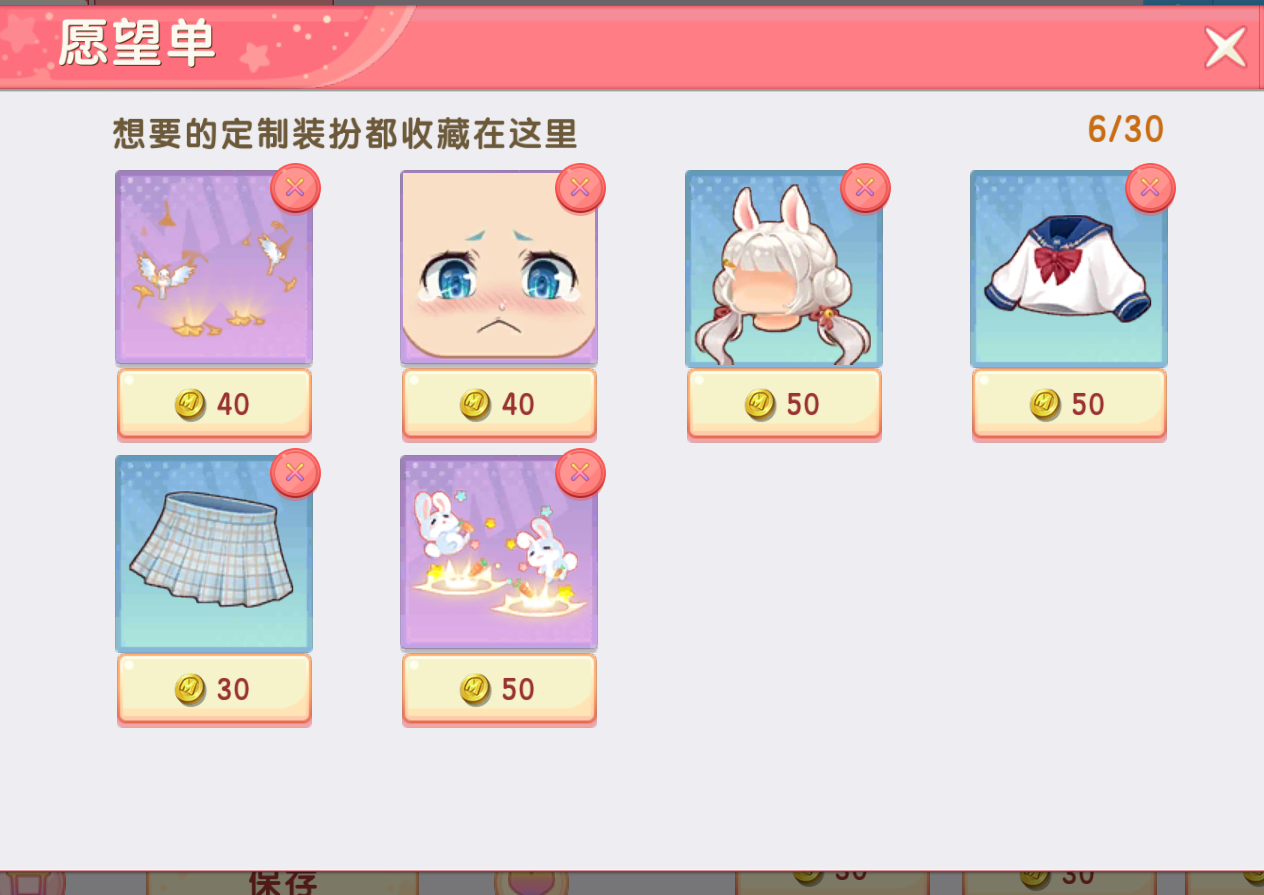The image size is (1264, 895).
Task: Select the plaid pleated skirt thumbnail
Action: pyautogui.click(x=214, y=553)
